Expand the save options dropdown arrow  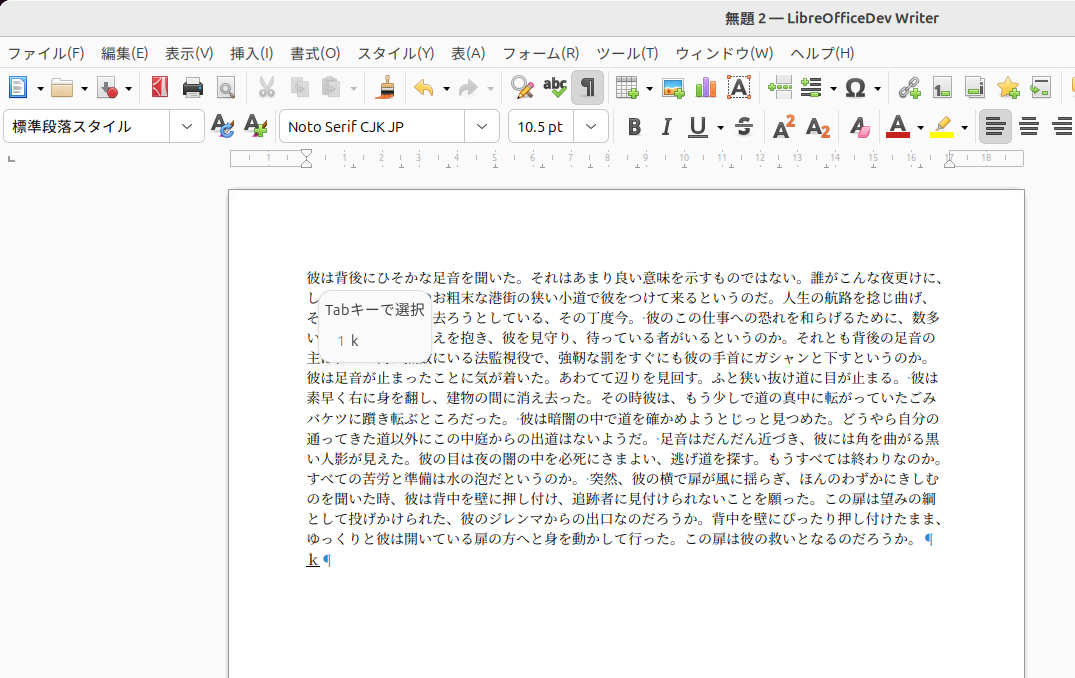(x=128, y=88)
